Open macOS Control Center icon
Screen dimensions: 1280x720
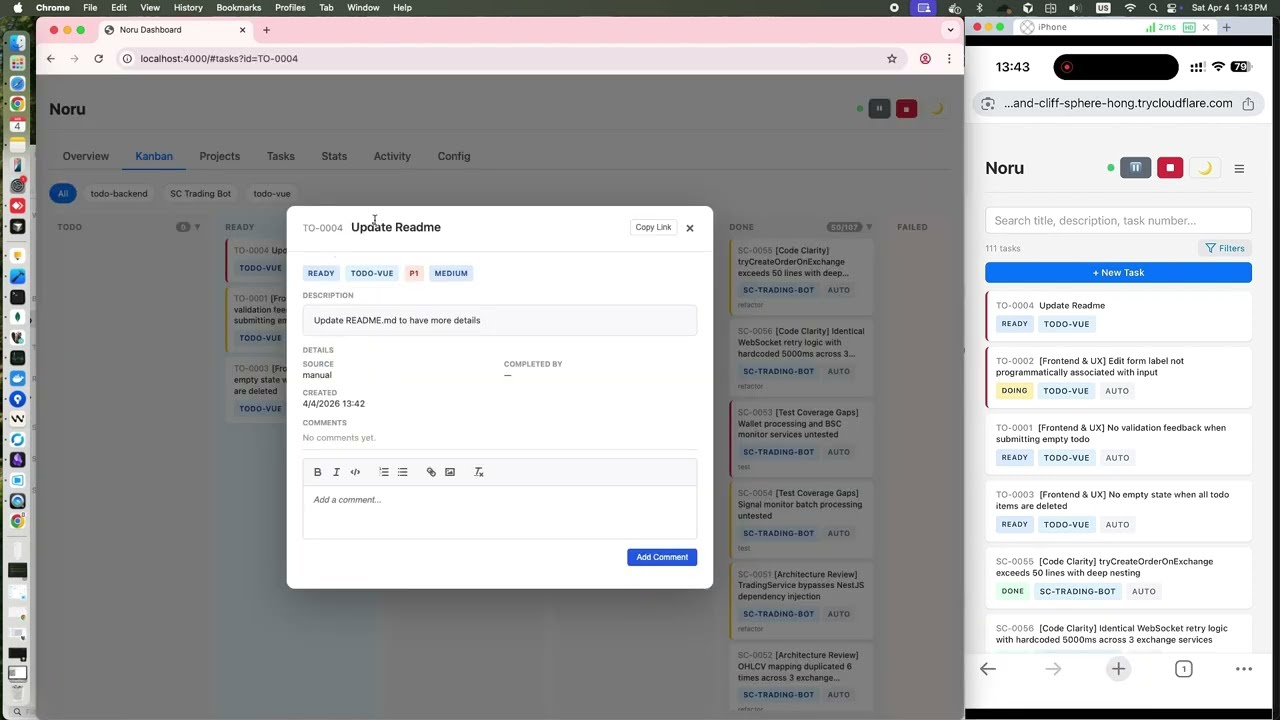pos(1171,8)
